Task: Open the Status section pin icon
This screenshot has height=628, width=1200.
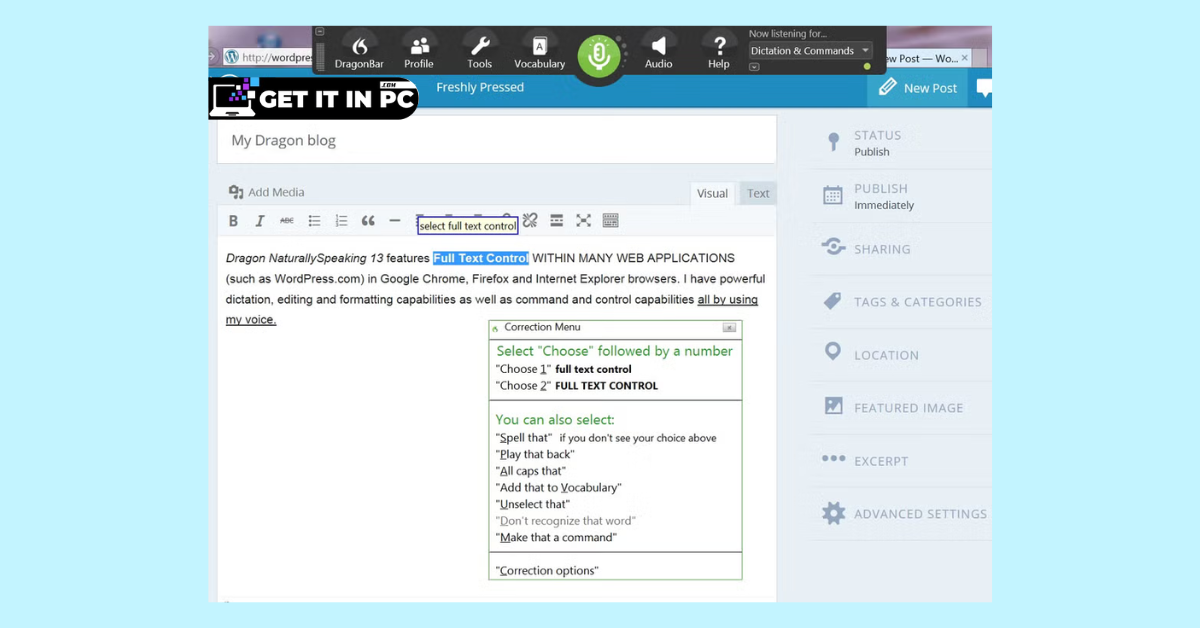Action: [x=834, y=143]
